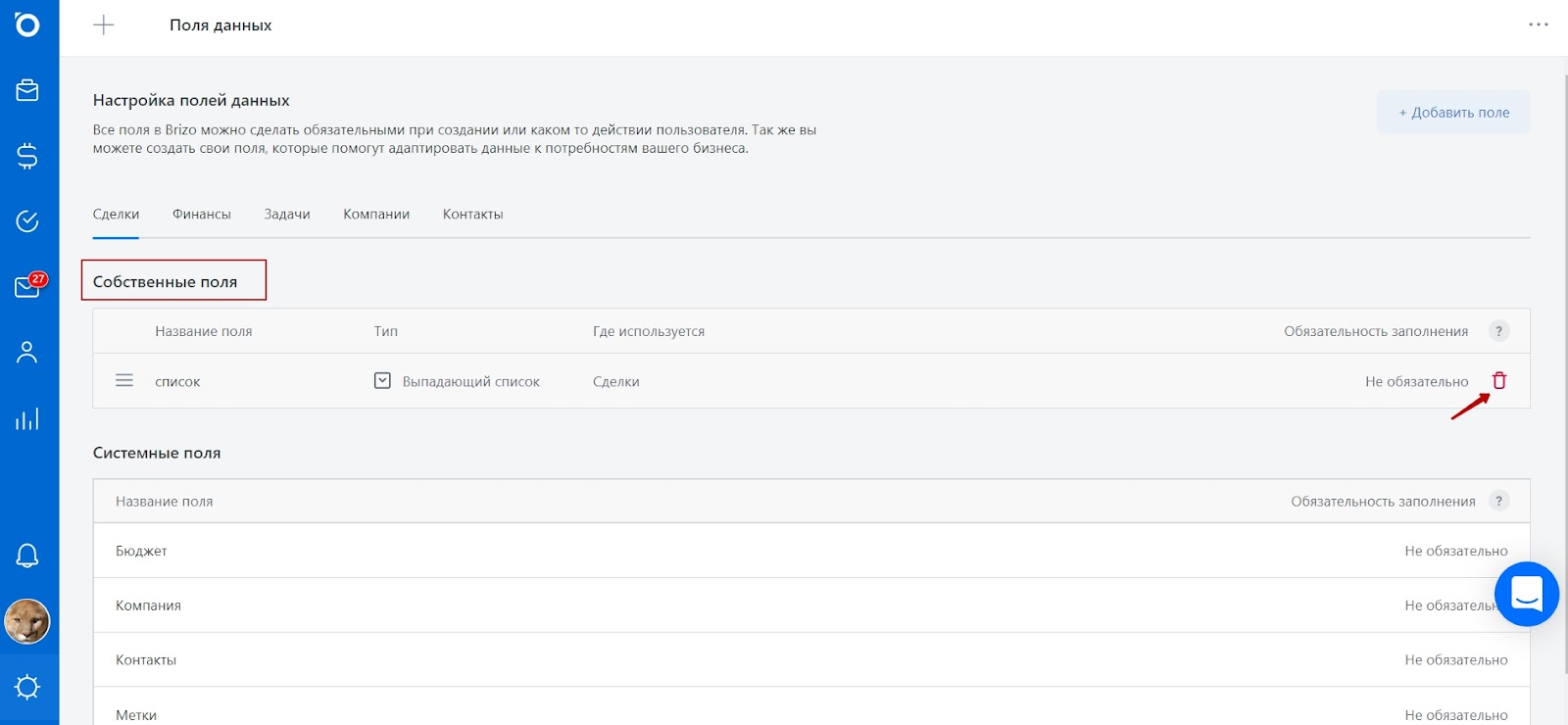
Task: Open the settings gear icon in sidebar
Action: tap(27, 687)
